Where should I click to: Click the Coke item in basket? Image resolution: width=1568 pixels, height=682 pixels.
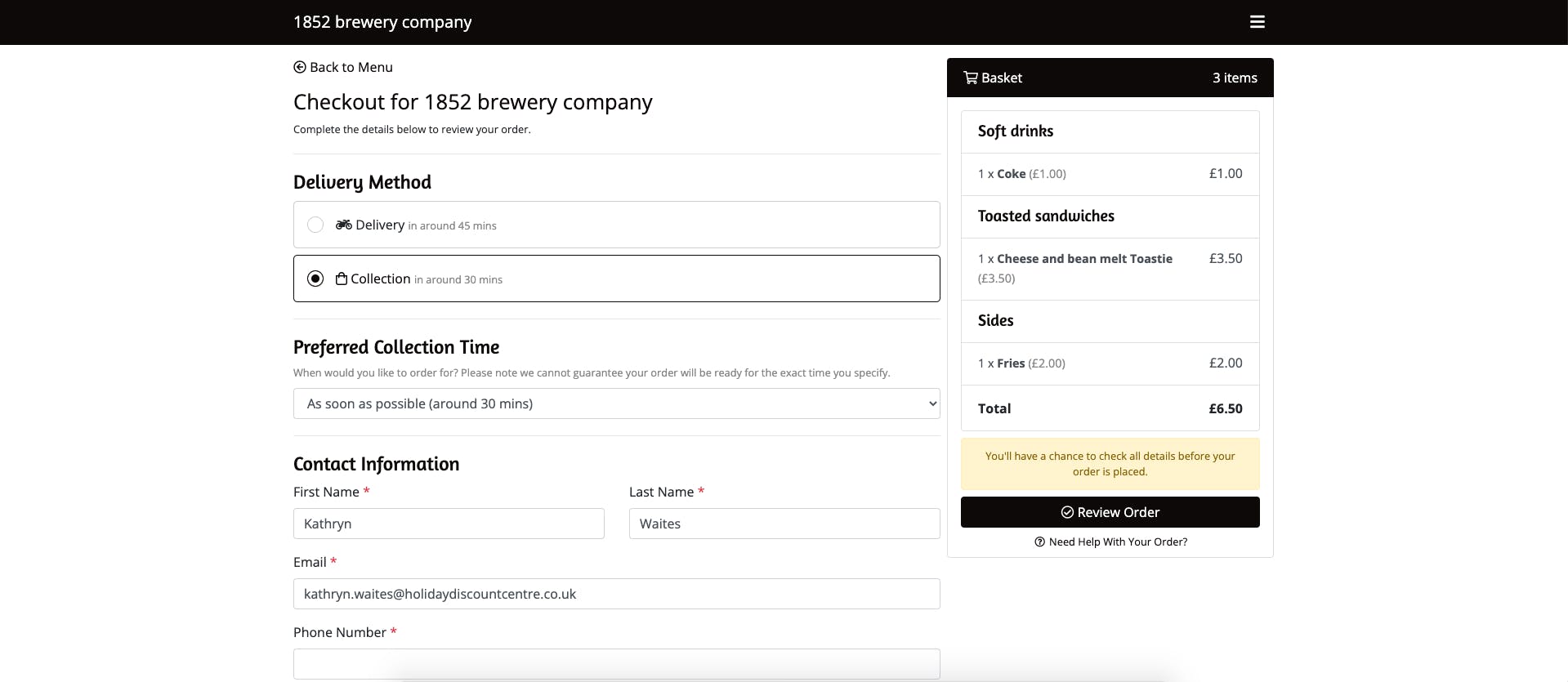click(1011, 174)
